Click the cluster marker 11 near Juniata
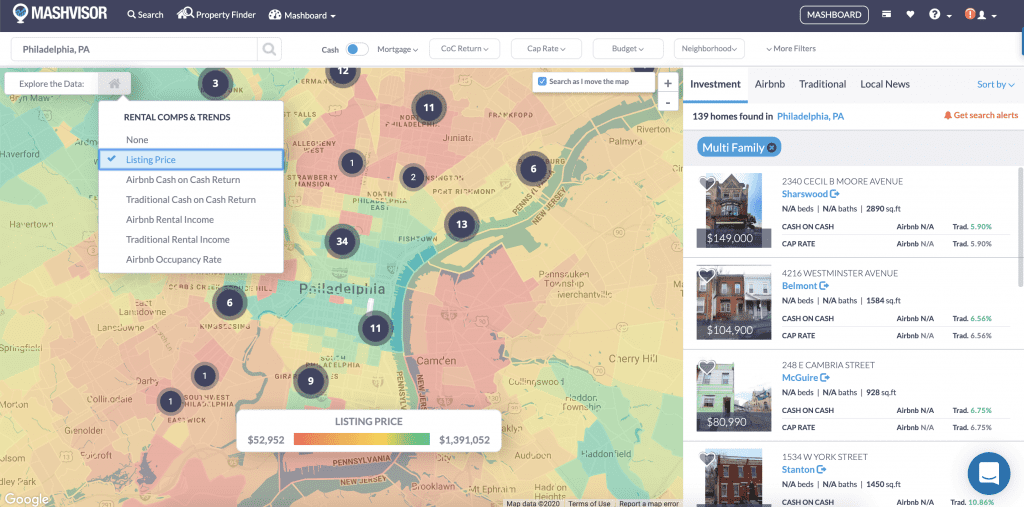Image resolution: width=1024 pixels, height=507 pixels. tap(428, 108)
